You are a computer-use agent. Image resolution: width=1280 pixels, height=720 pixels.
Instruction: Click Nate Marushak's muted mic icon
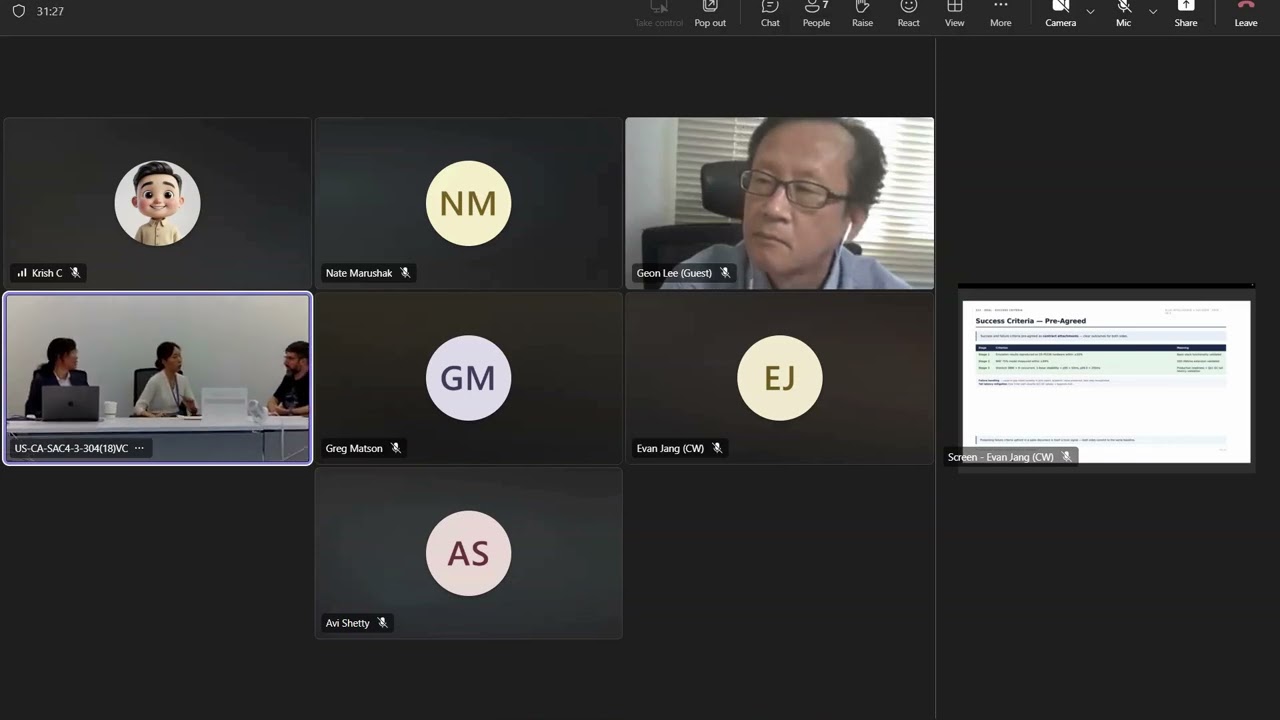405,273
